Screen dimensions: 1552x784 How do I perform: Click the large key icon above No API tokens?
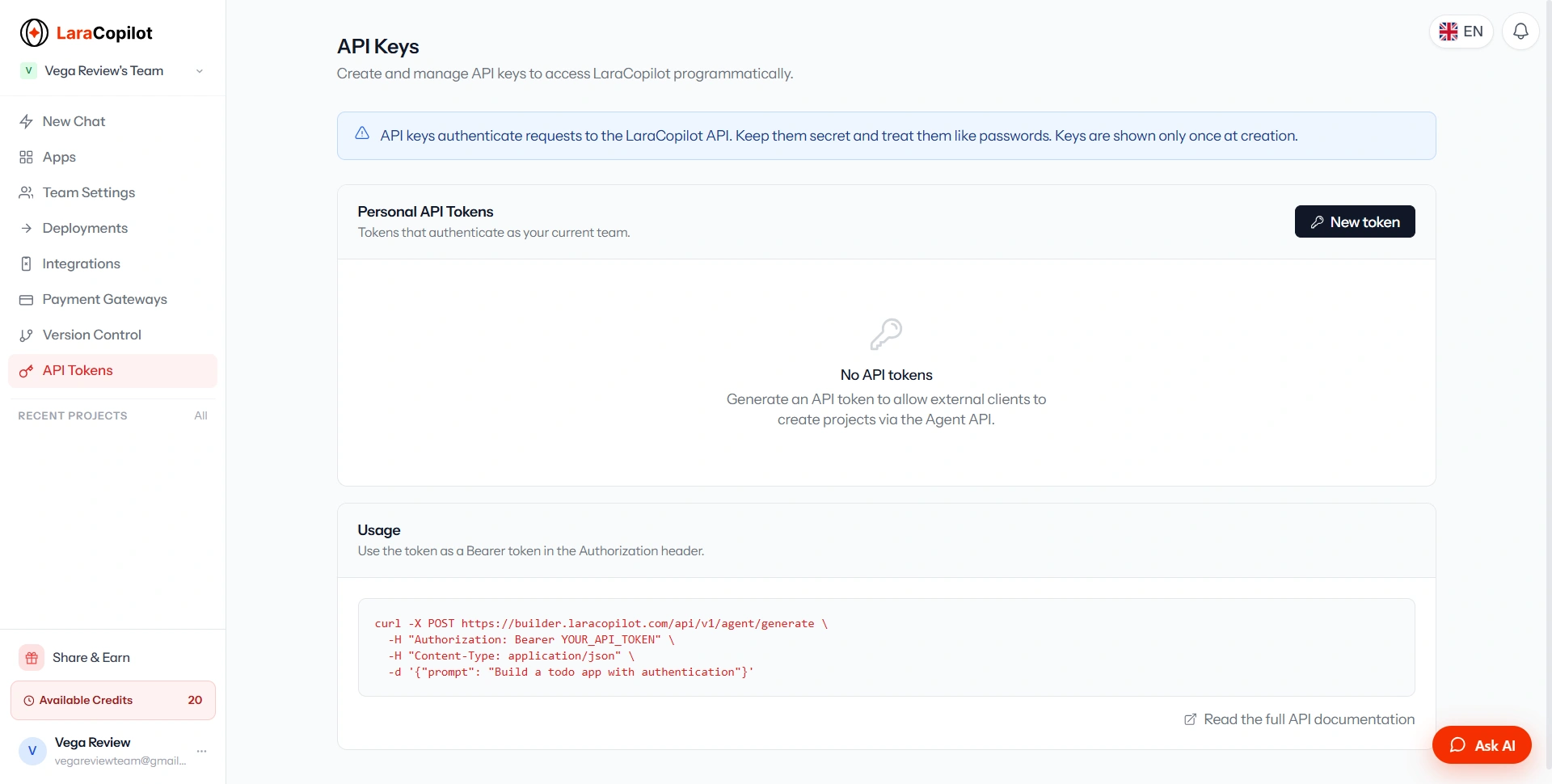tap(886, 334)
